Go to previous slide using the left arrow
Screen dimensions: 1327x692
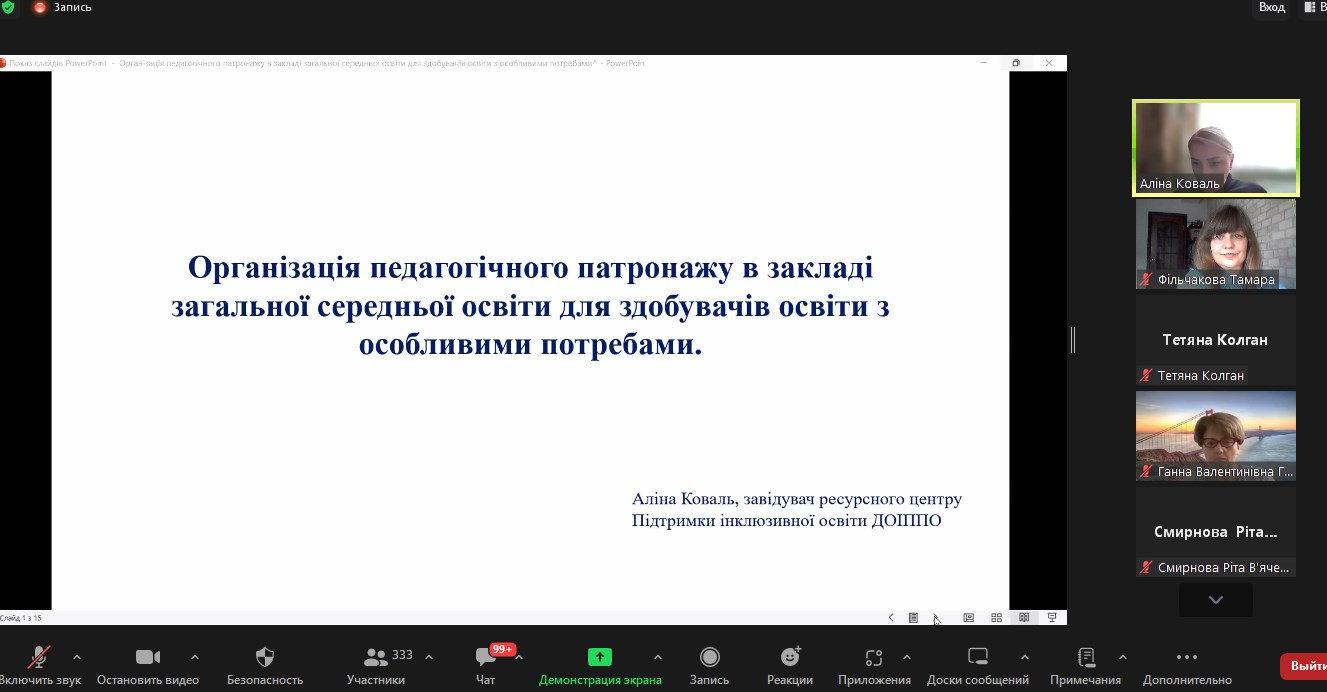pyautogui.click(x=891, y=618)
